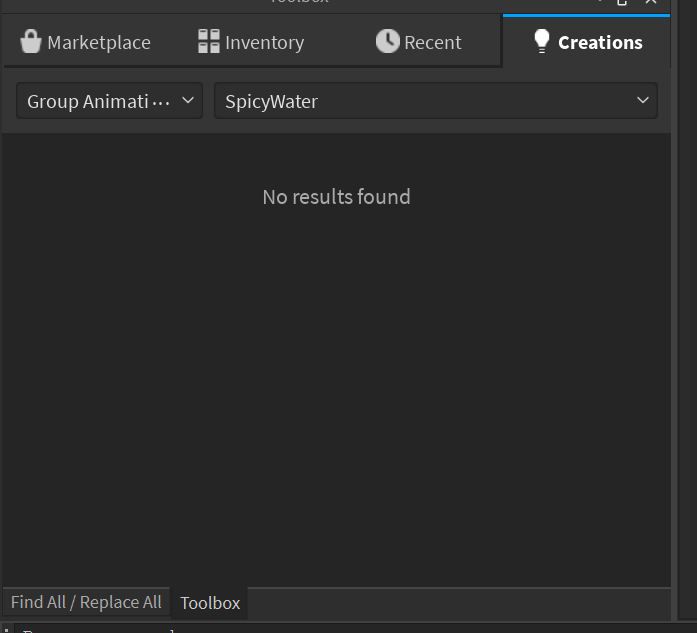Close the Toolbox panel
The height and width of the screenshot is (633, 697).
tap(651, 2)
